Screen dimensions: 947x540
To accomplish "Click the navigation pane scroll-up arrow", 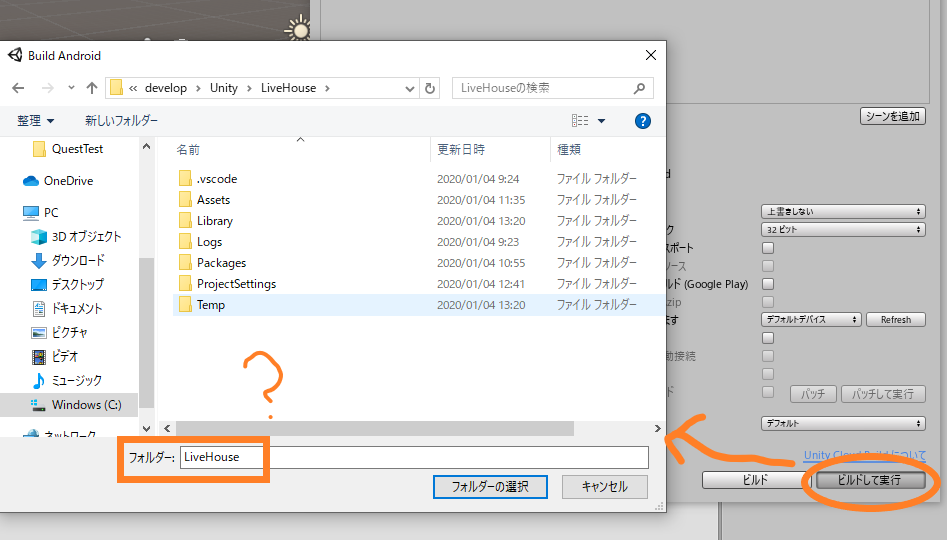I will (146, 146).
